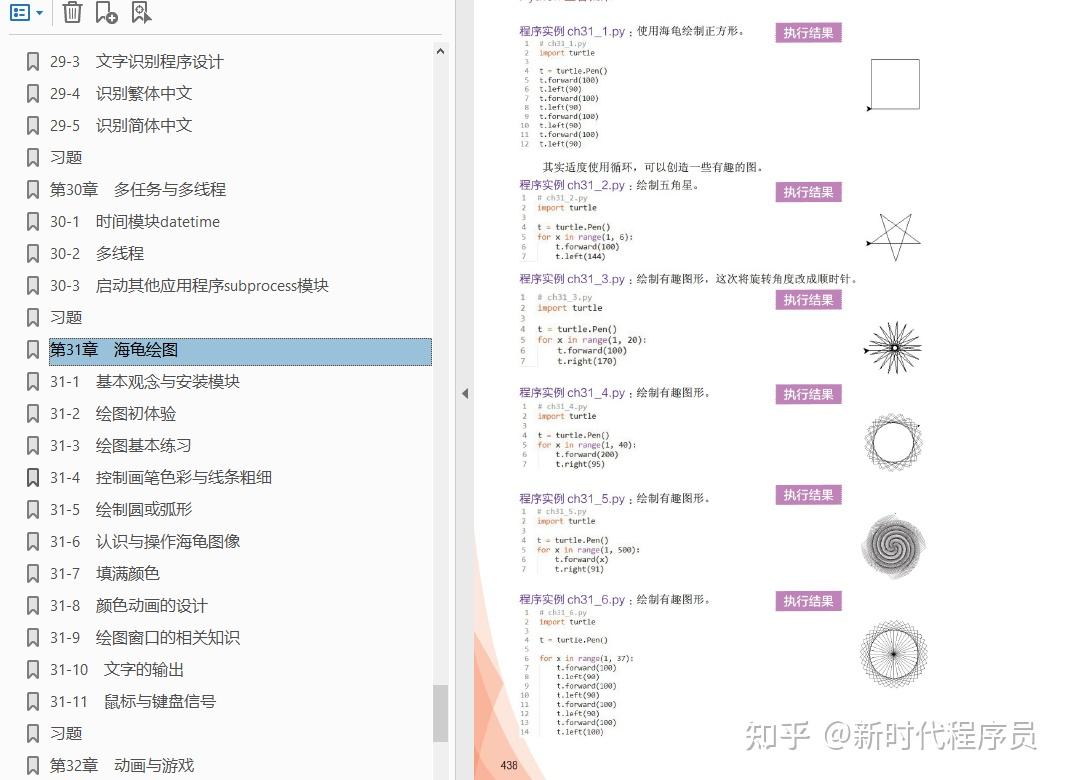Screen dimensions: 1065x780
Task: Click the bookmarks pane scrollbar thumb
Action: point(440,713)
